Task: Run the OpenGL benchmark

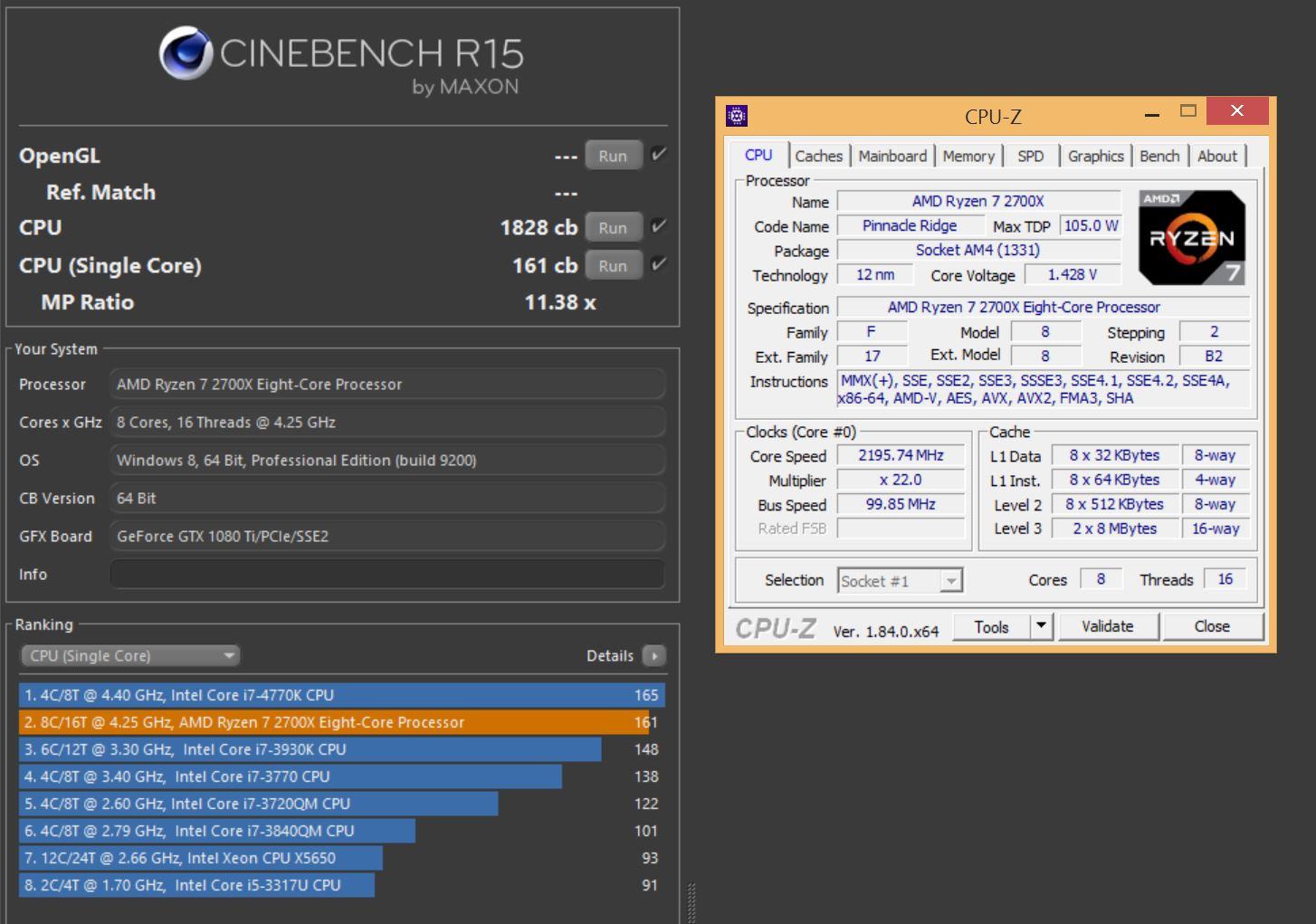Action: click(613, 156)
